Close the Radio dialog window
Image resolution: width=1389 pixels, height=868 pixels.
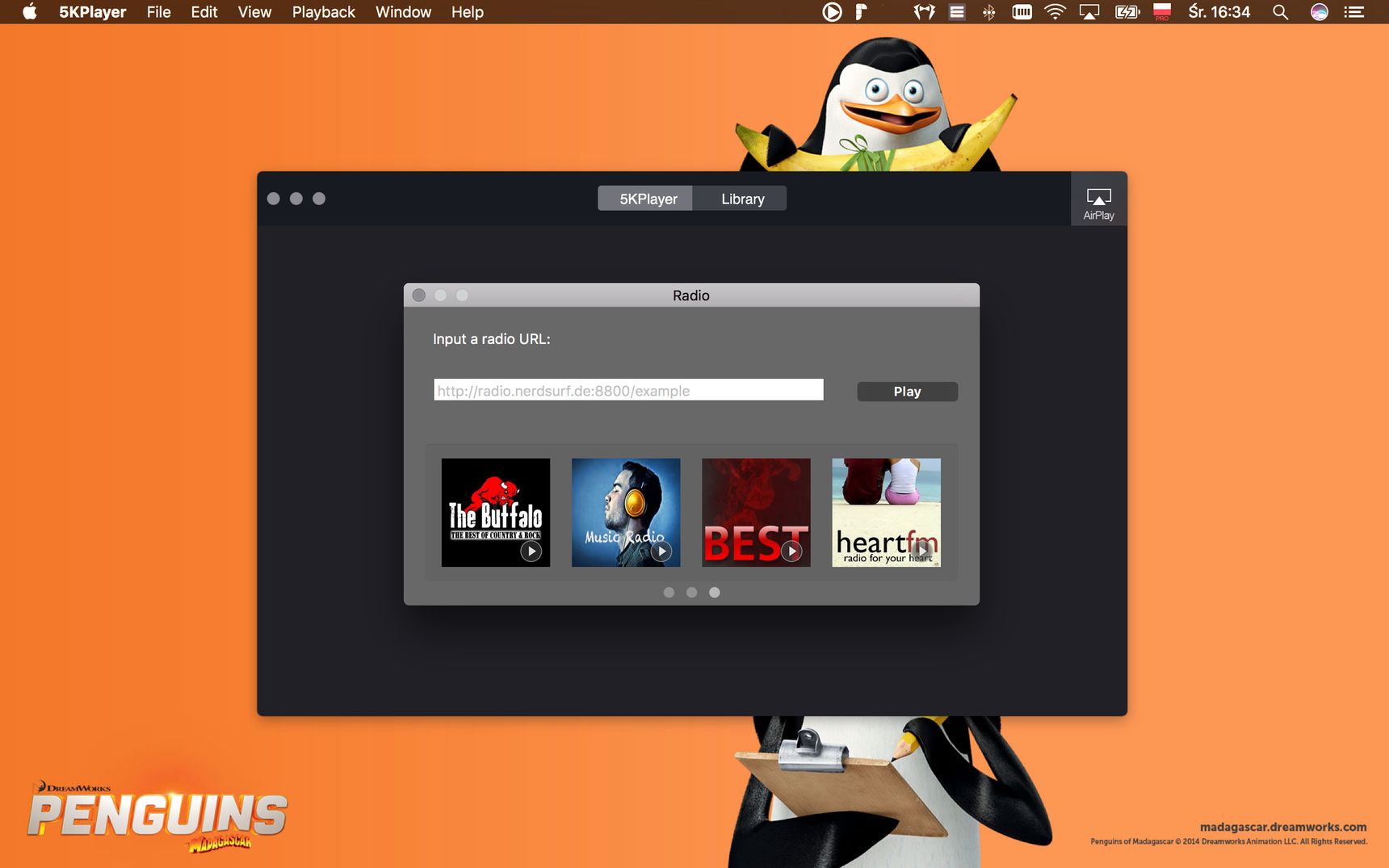[x=418, y=296]
